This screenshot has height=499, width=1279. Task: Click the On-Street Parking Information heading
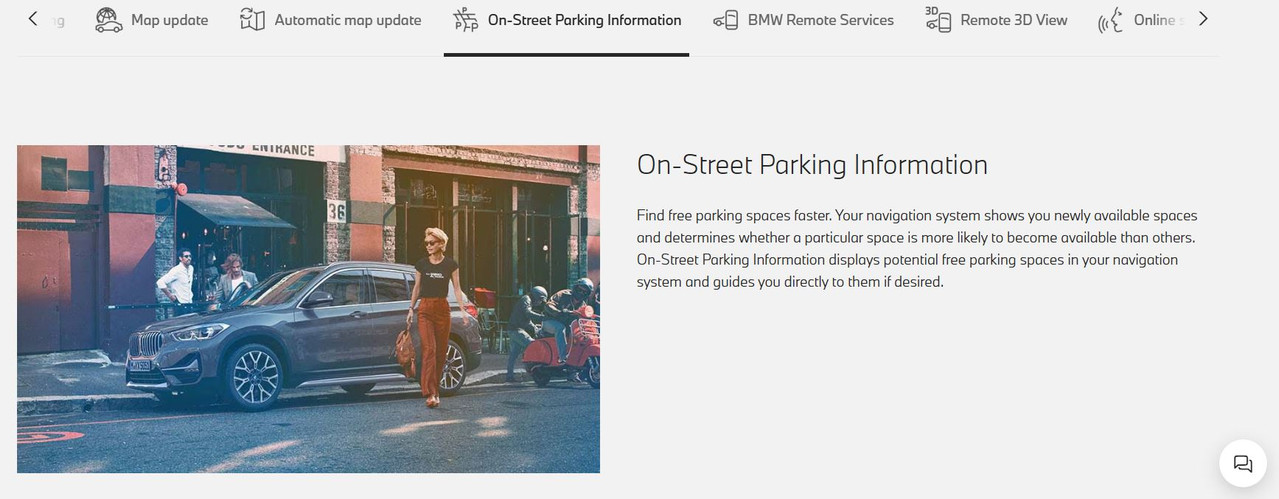(812, 165)
